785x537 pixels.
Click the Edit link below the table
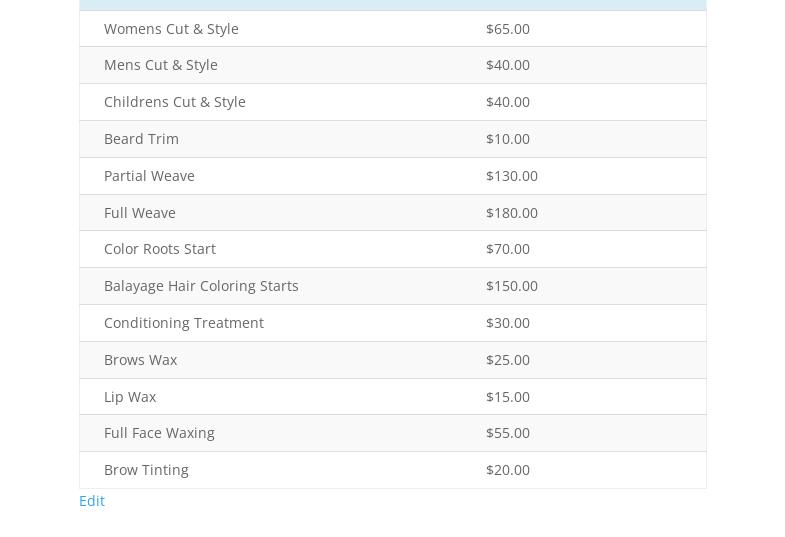click(92, 501)
